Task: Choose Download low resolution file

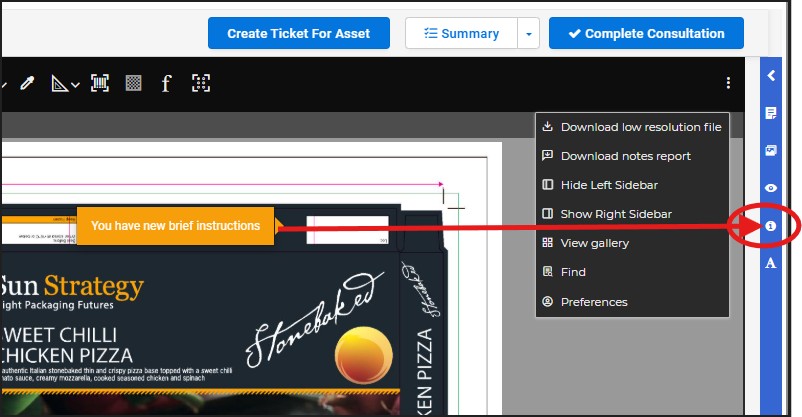Action: [632, 127]
